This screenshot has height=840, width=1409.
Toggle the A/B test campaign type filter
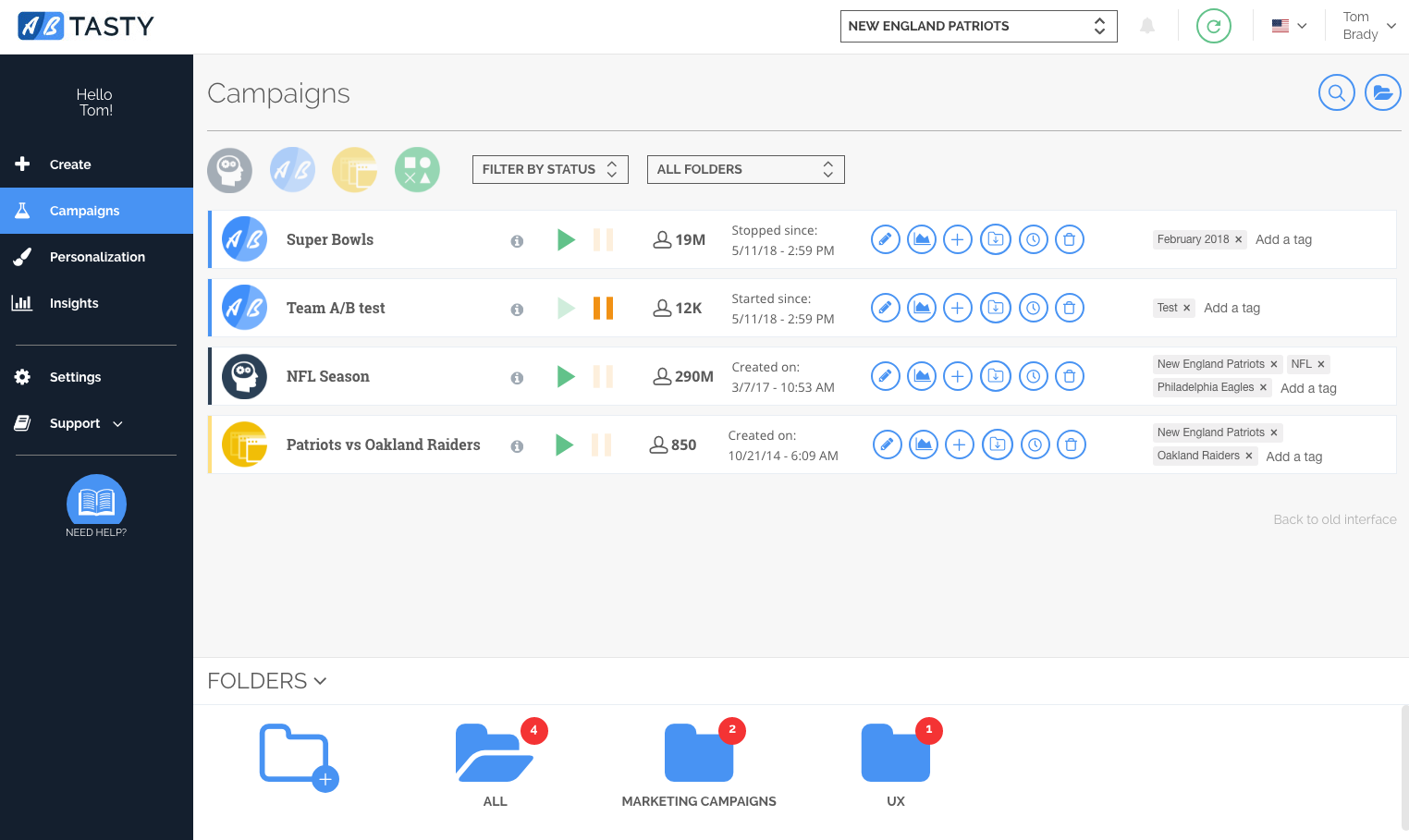point(292,170)
